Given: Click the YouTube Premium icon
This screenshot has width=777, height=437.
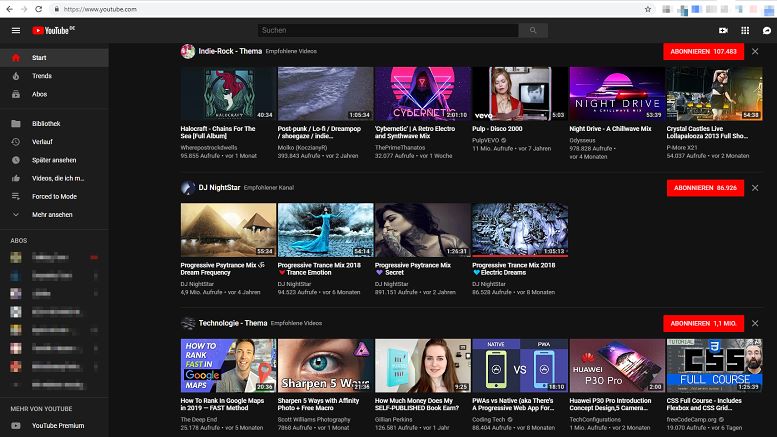Looking at the screenshot, I should (x=16, y=426).
